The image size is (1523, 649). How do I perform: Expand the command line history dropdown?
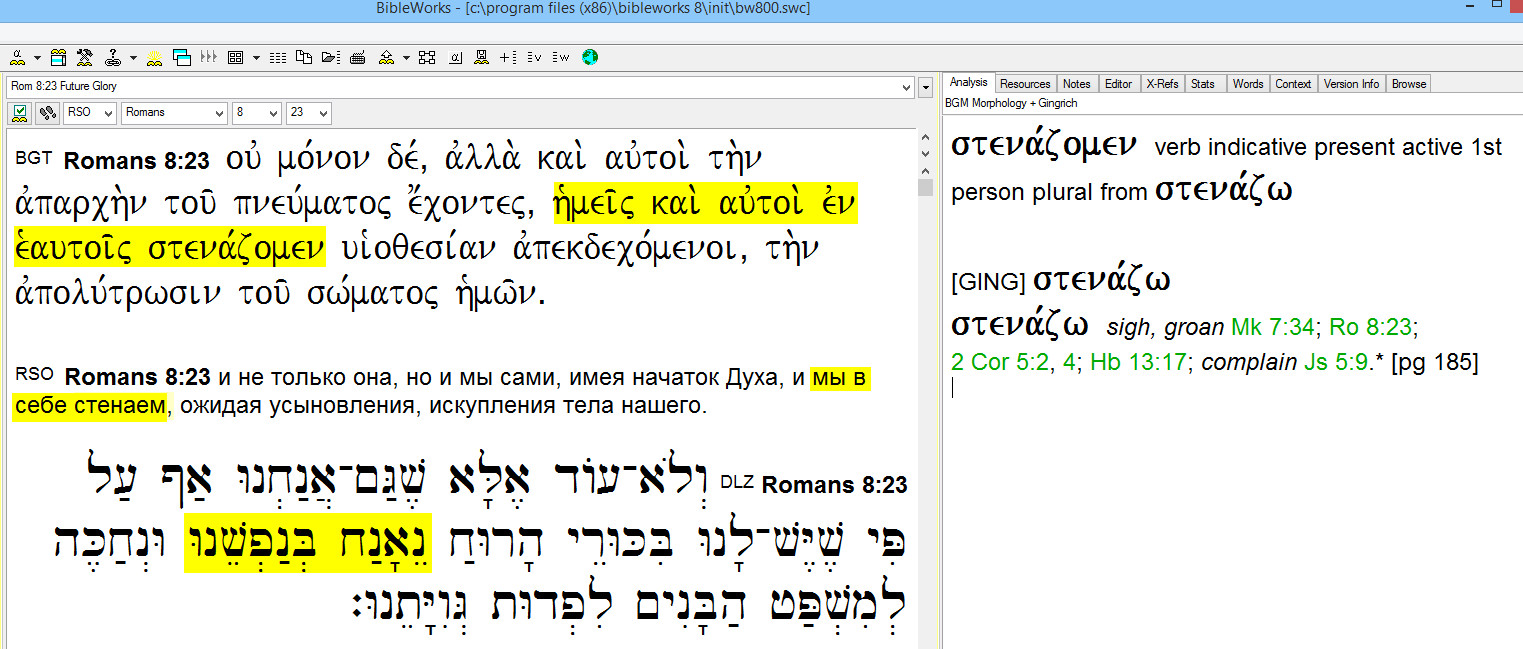pos(907,87)
